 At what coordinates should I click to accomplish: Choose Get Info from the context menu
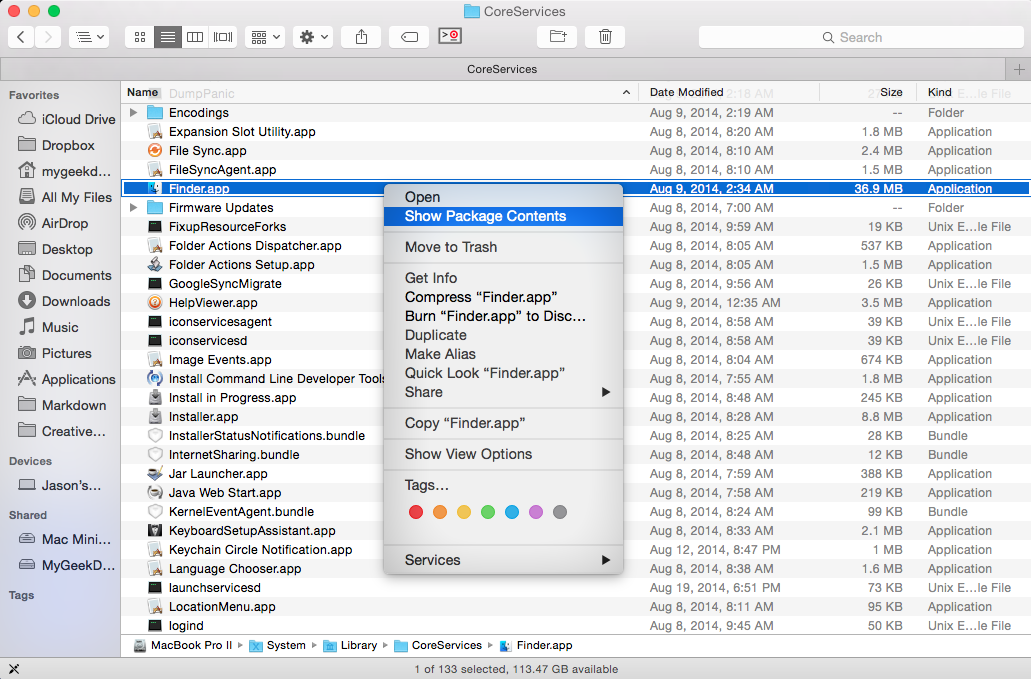pos(503,277)
